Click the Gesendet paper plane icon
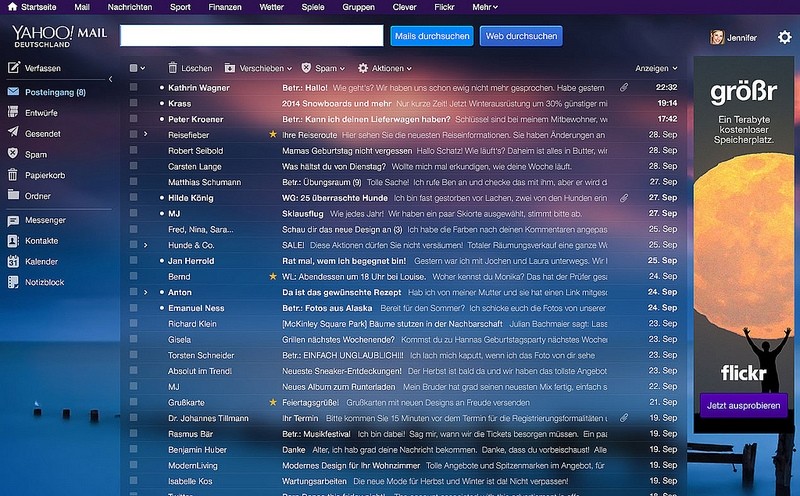The height and width of the screenshot is (496, 800). click(x=13, y=132)
